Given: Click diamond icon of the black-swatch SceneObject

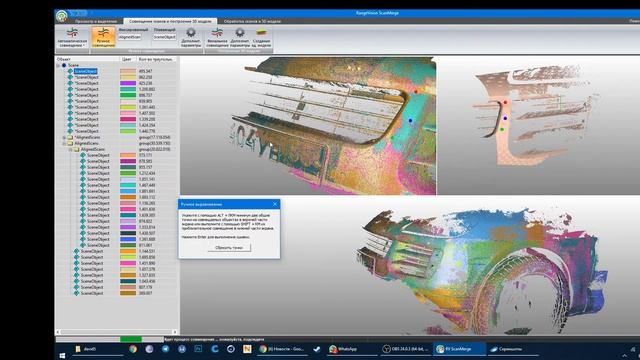Looking at the screenshot, I should 83,233.
